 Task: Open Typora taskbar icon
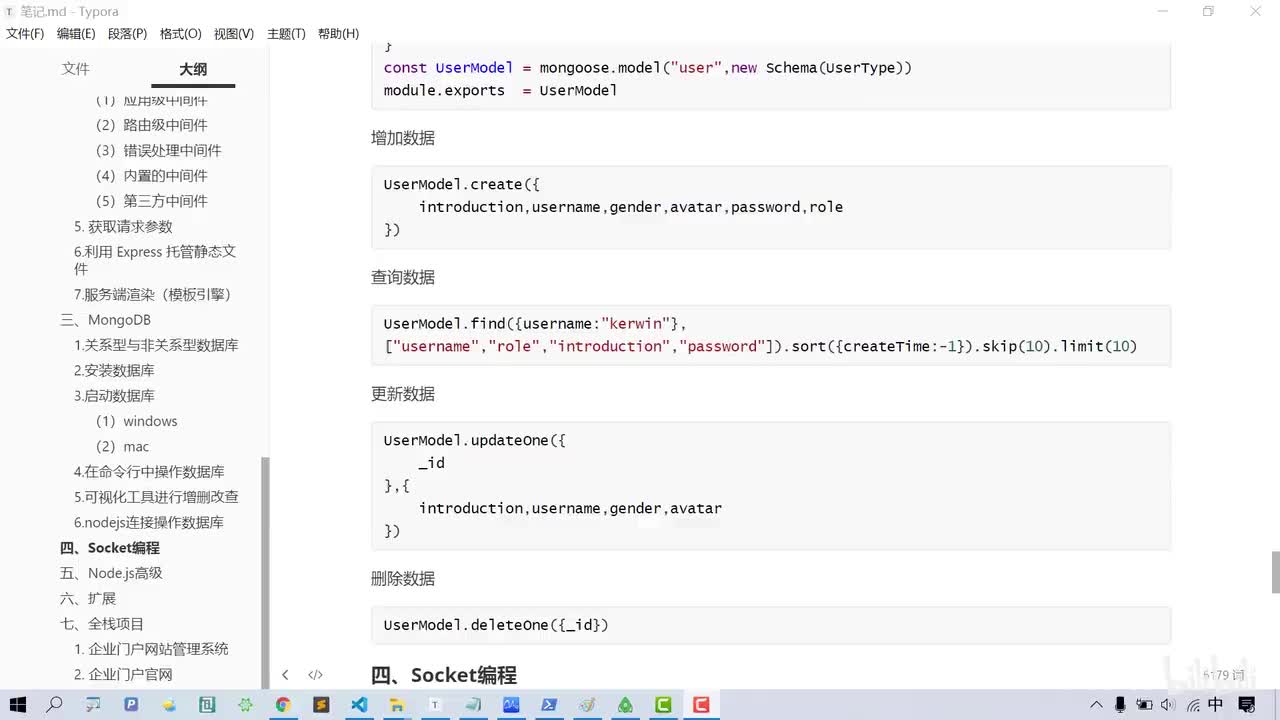(x=435, y=705)
